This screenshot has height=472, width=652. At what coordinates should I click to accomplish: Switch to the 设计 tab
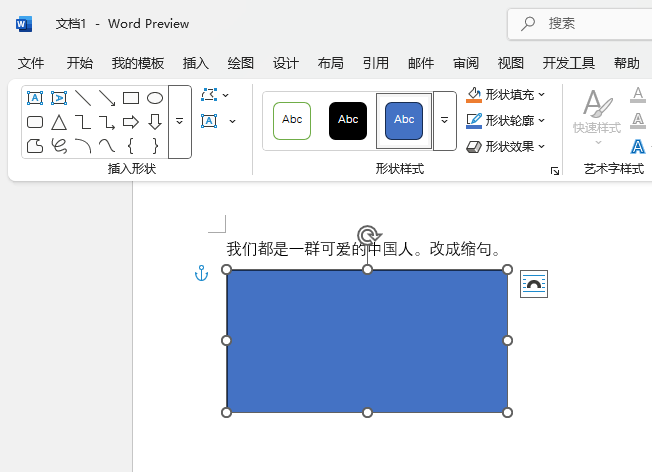[x=286, y=63]
